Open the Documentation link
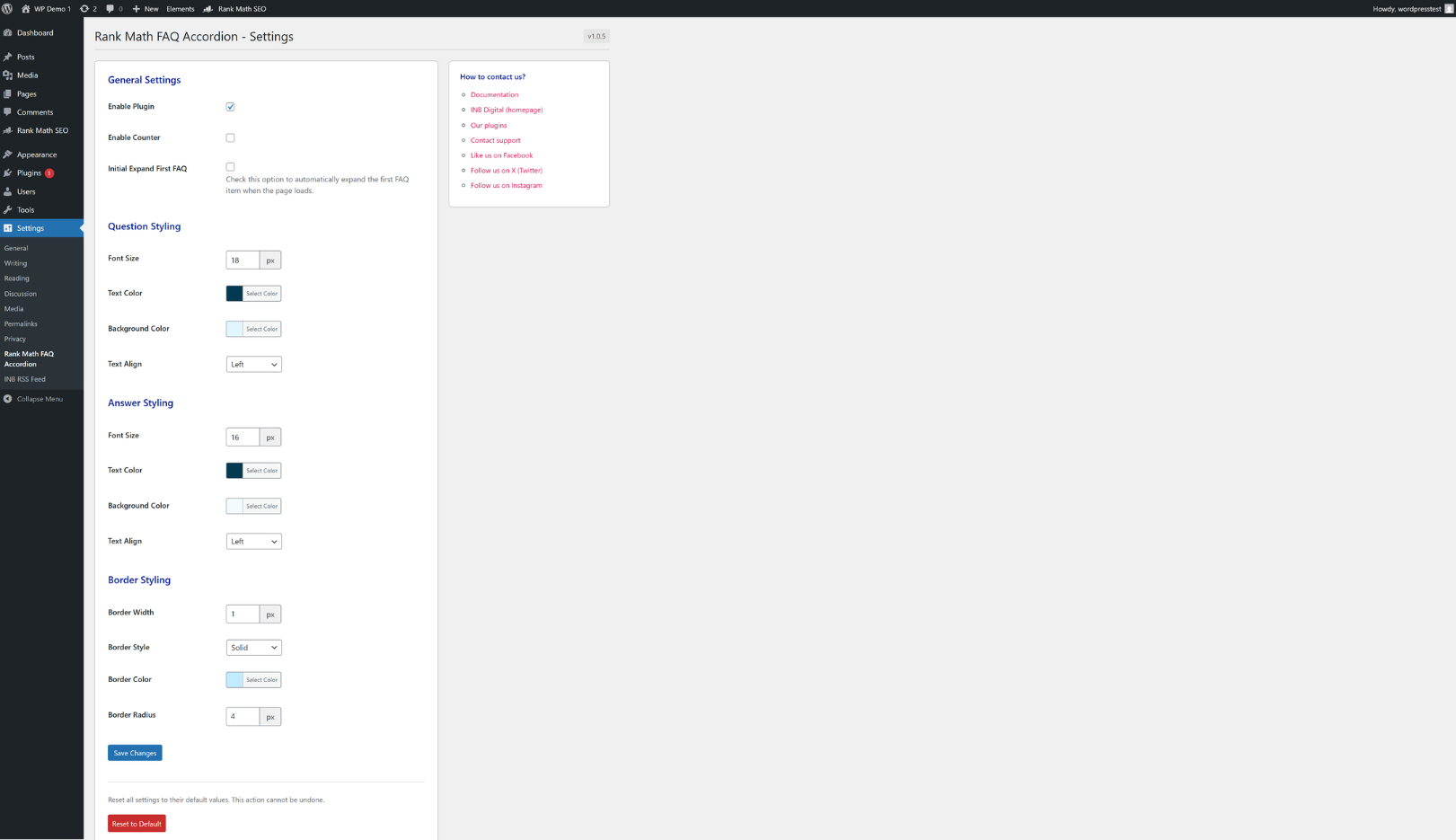 pos(494,94)
